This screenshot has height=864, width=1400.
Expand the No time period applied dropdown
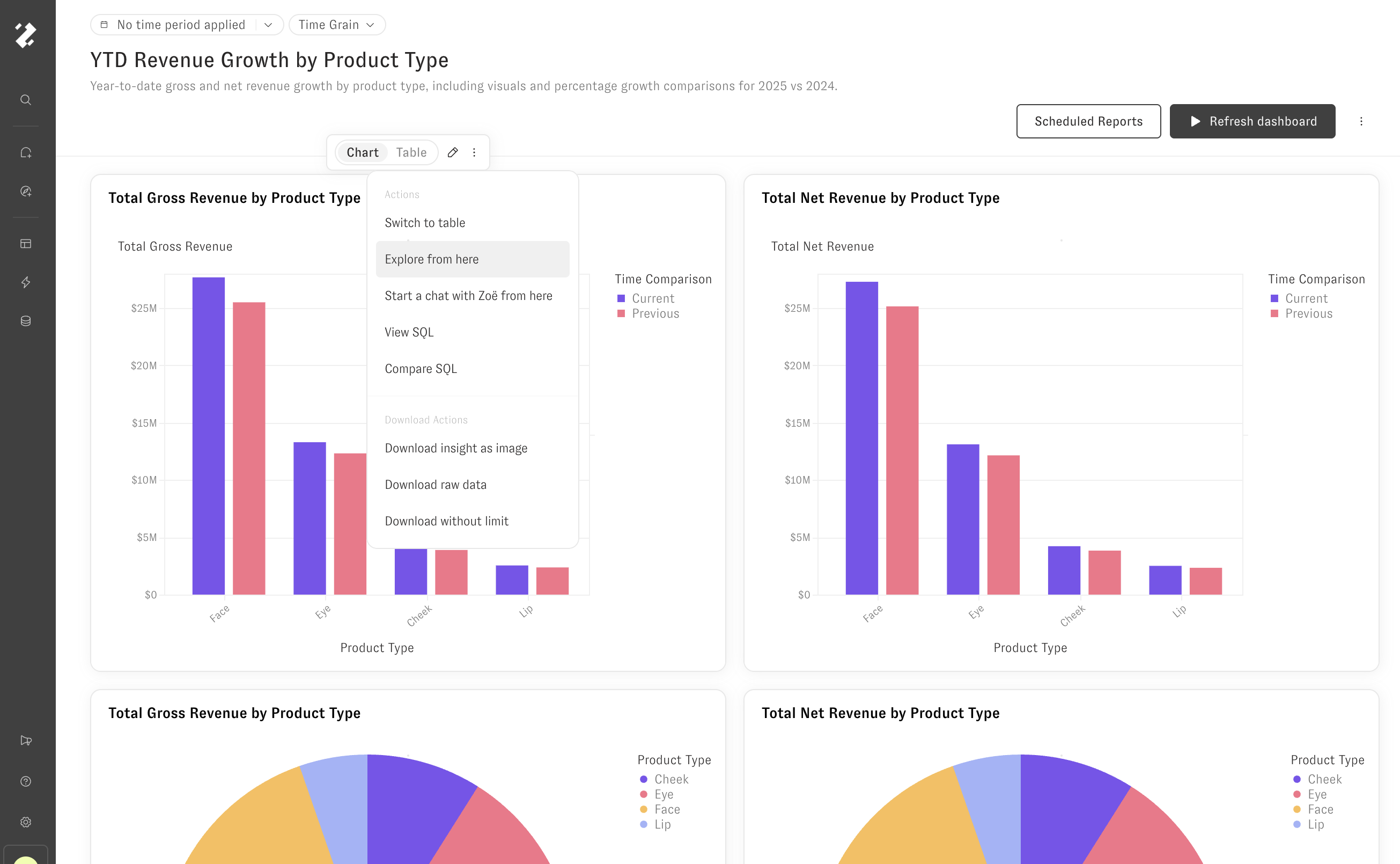pos(180,25)
